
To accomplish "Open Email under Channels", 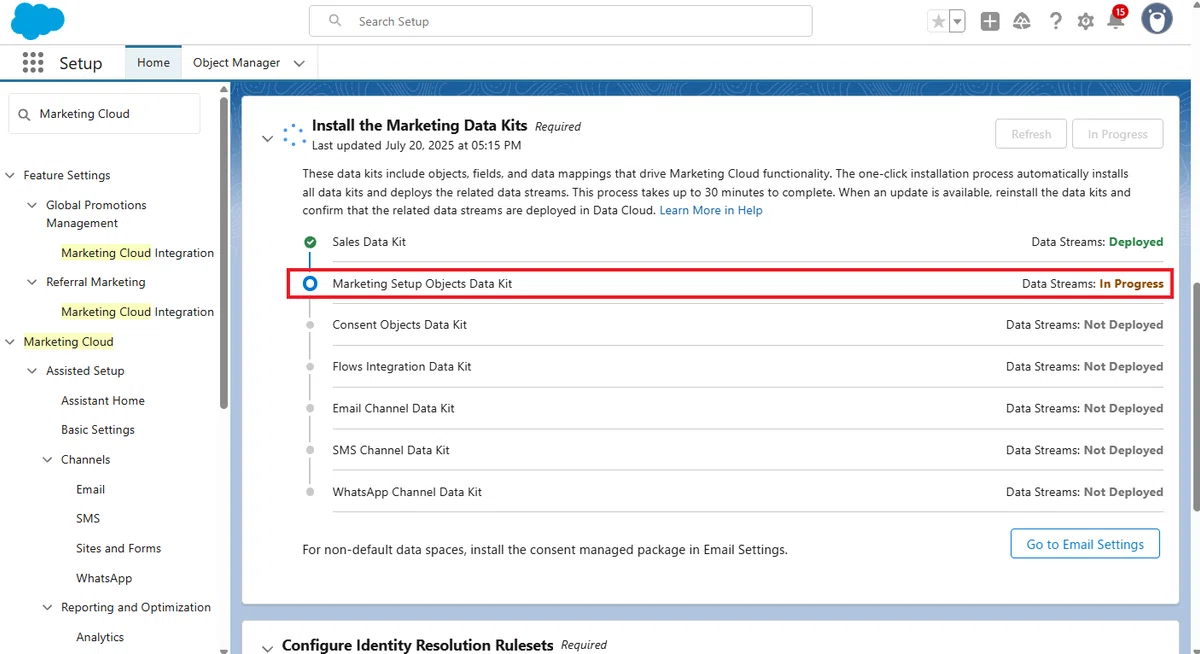I will 90,490.
